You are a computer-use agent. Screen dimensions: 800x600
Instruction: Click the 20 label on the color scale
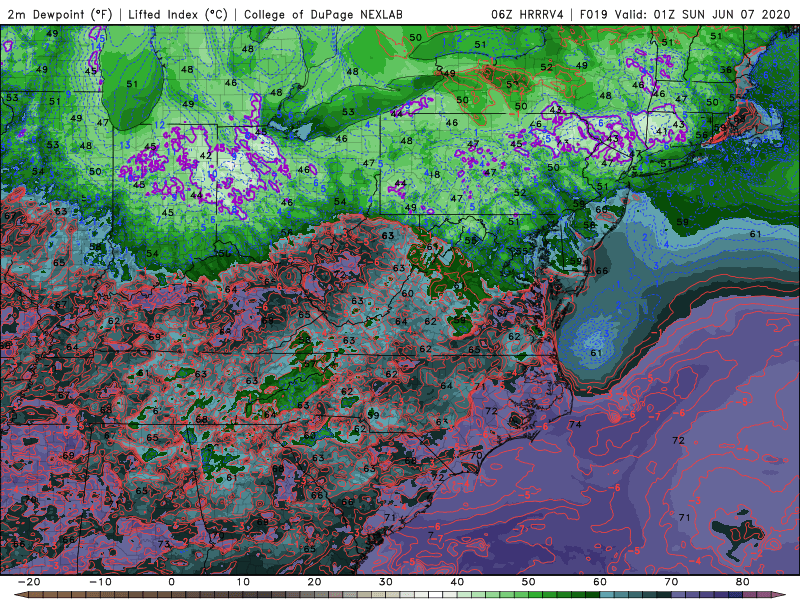pyautogui.click(x=314, y=582)
